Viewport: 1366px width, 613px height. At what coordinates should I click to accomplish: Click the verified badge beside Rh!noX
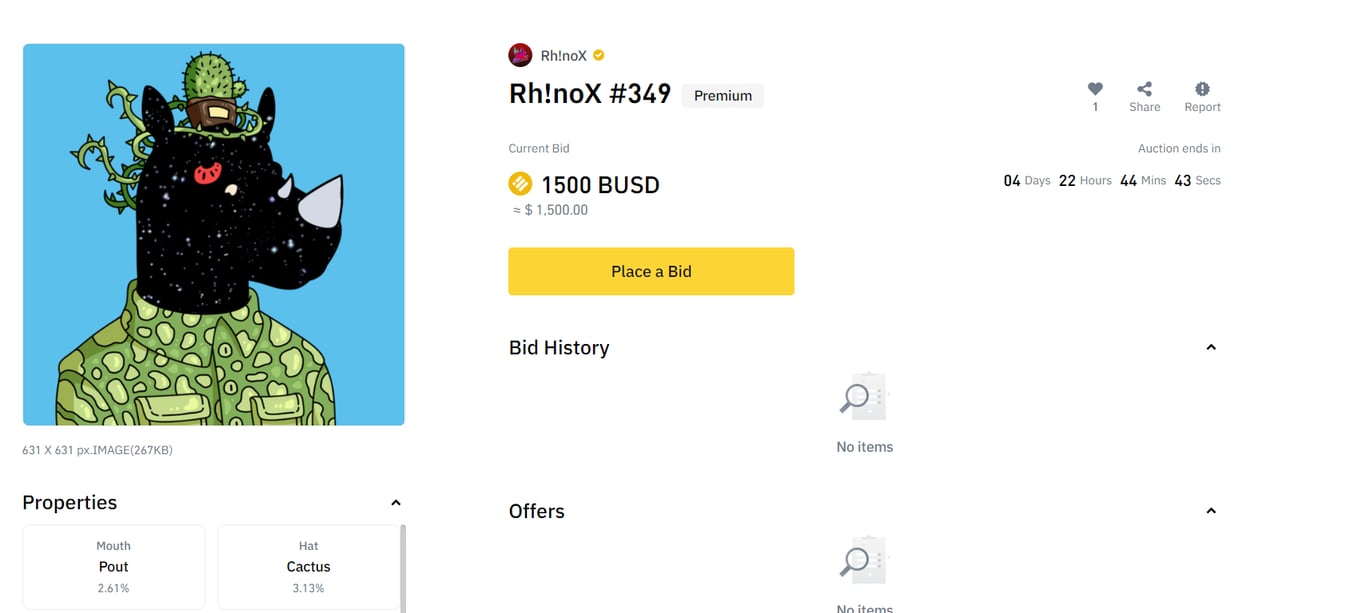[x=599, y=55]
